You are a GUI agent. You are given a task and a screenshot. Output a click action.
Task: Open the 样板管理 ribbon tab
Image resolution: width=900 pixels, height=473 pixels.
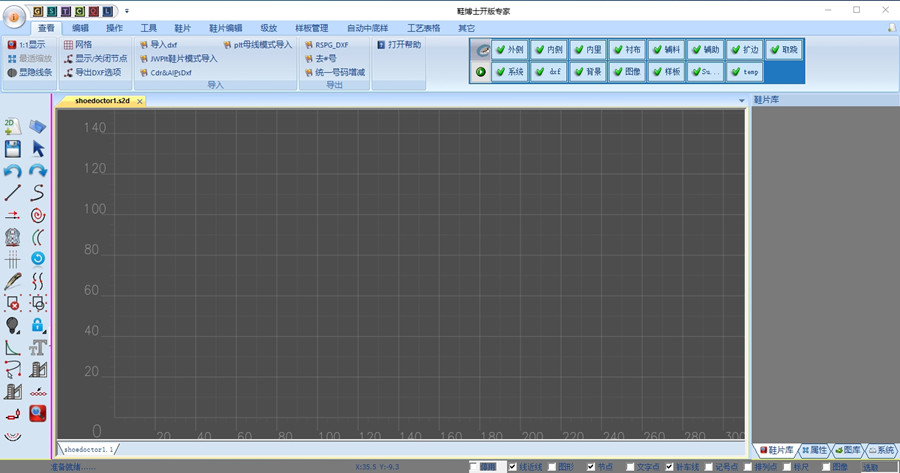tap(312, 28)
